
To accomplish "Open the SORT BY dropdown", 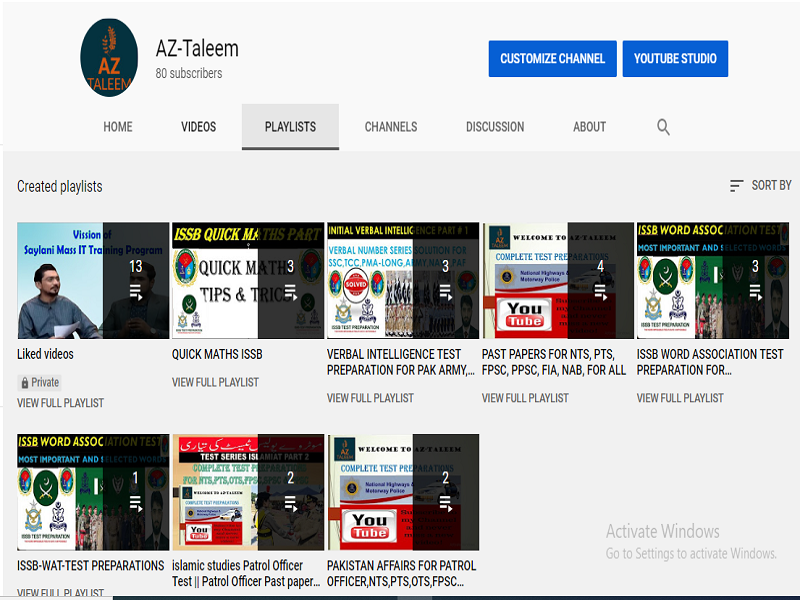I will click(760, 186).
